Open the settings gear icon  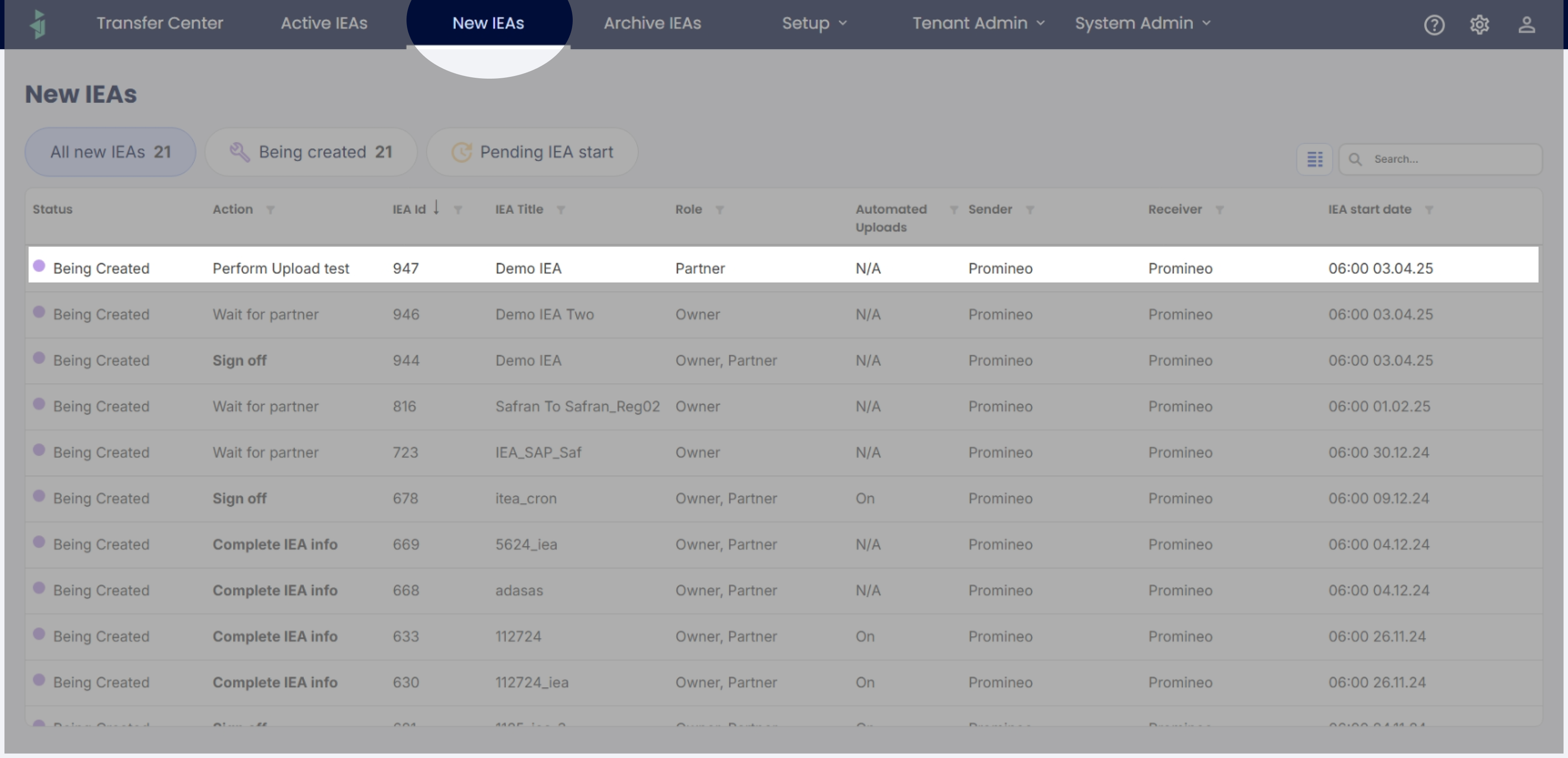click(x=1479, y=25)
